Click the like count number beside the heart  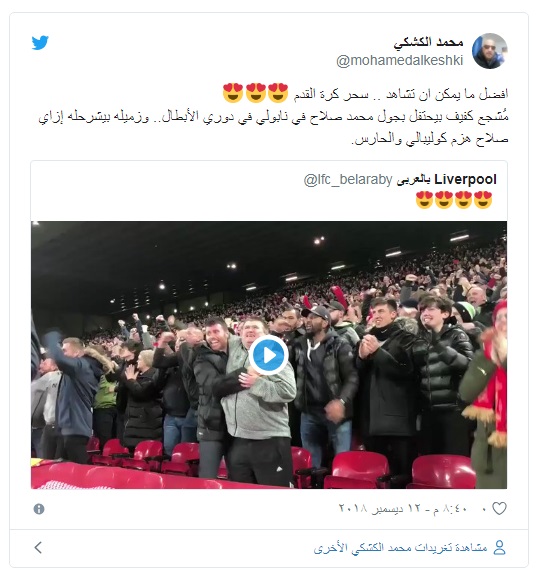click(484, 509)
